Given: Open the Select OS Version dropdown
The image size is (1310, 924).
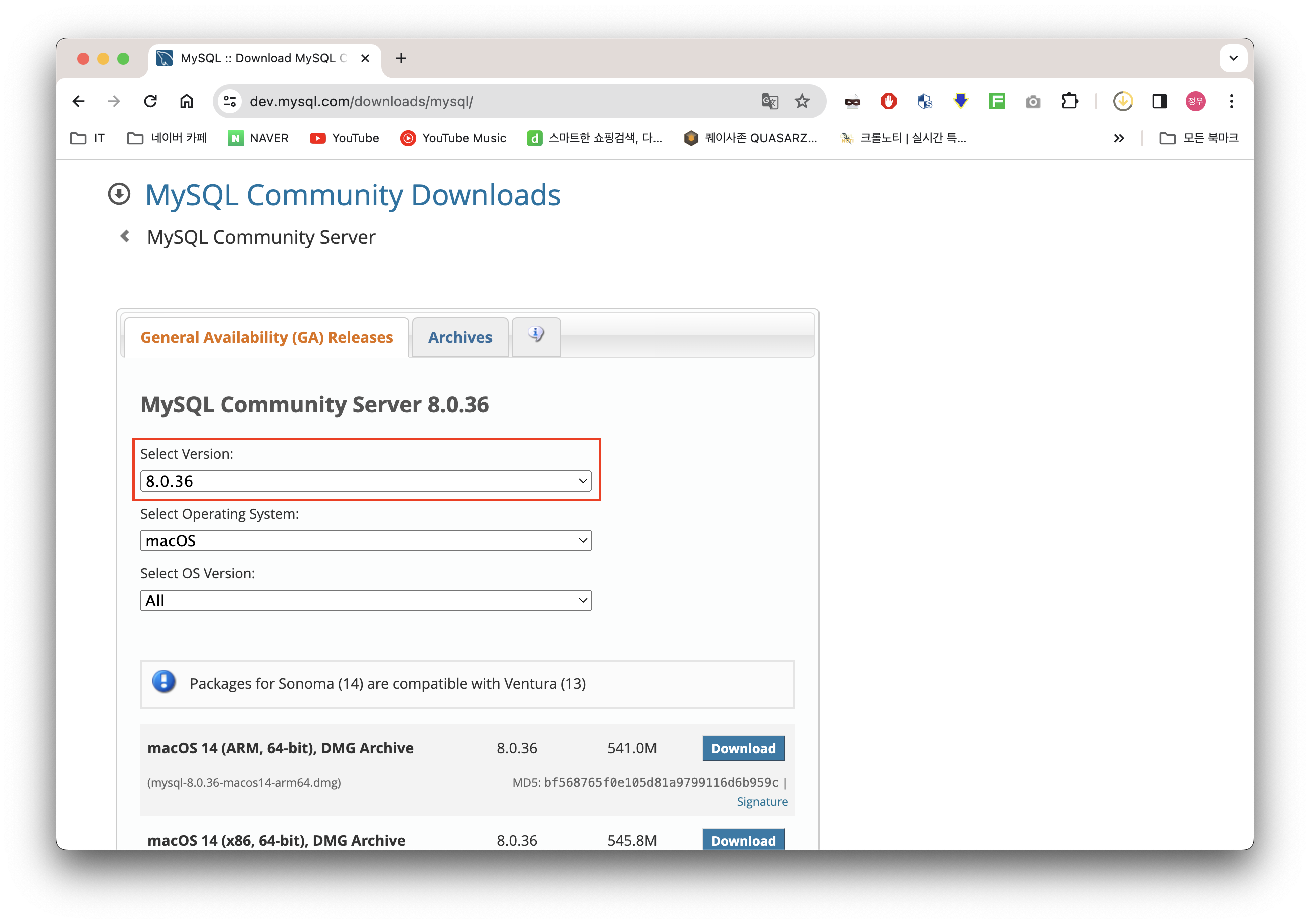Looking at the screenshot, I should pos(366,601).
